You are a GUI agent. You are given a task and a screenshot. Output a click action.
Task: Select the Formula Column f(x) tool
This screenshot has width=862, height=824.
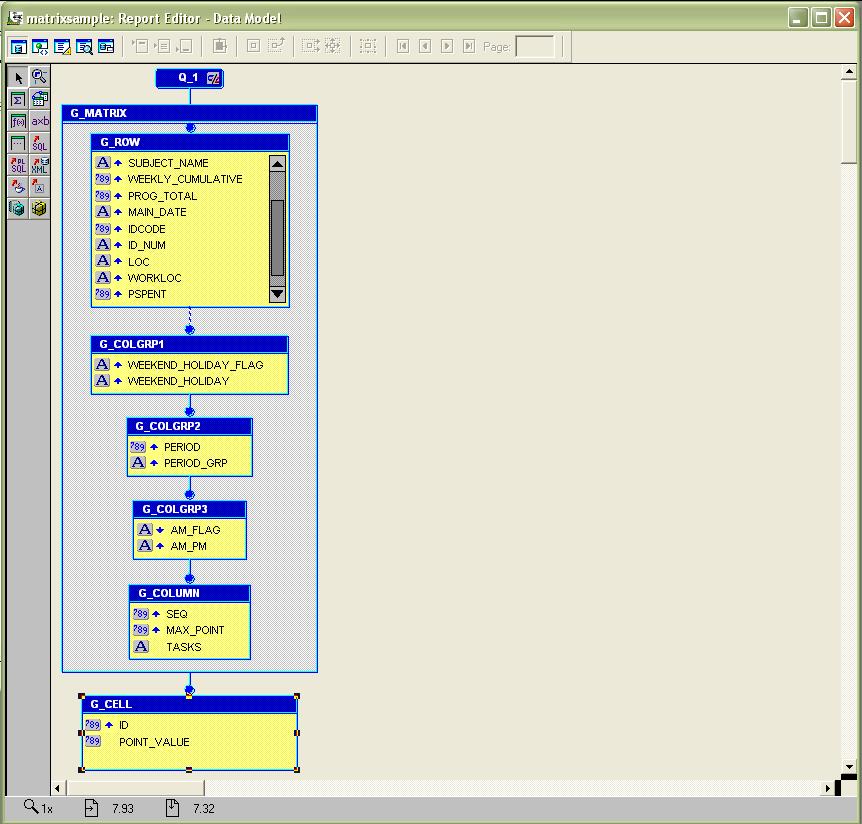pos(18,121)
